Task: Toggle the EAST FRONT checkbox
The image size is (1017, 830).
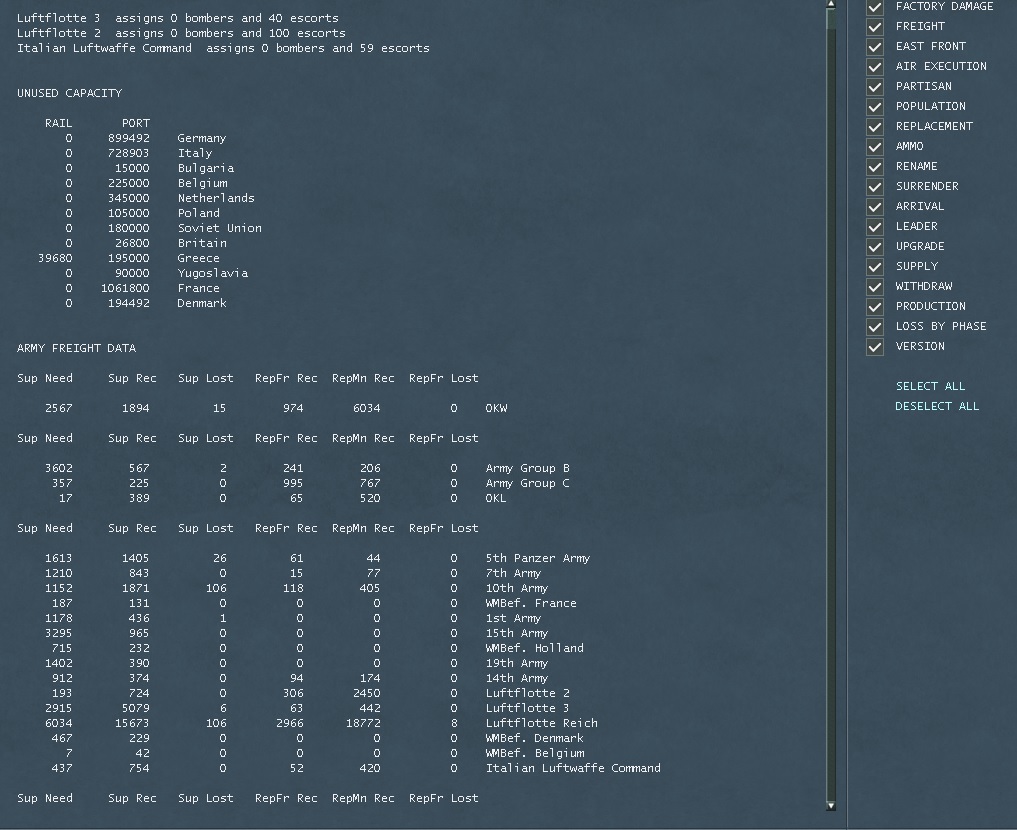Action: [875, 47]
